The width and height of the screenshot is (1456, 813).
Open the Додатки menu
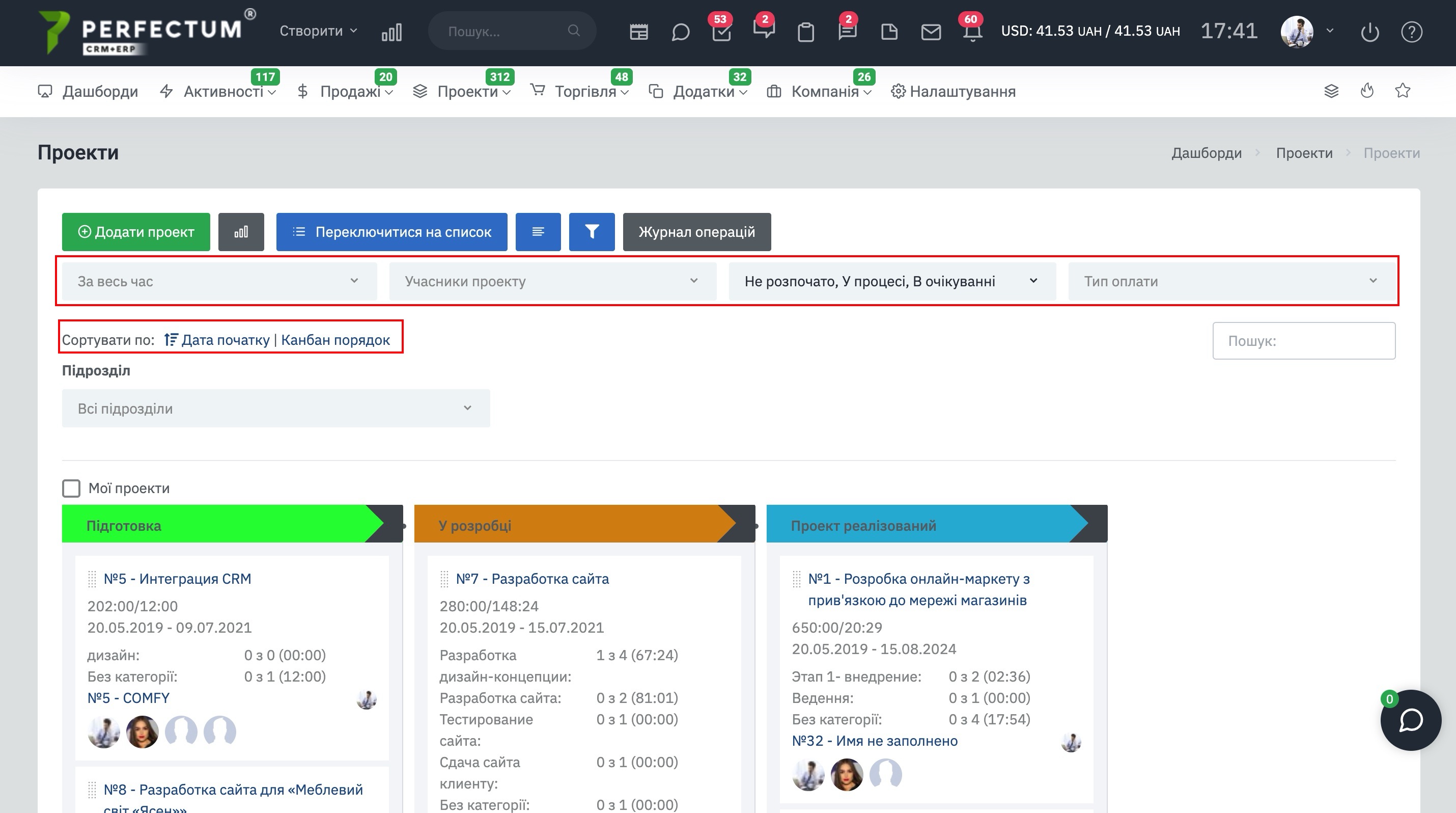click(698, 91)
